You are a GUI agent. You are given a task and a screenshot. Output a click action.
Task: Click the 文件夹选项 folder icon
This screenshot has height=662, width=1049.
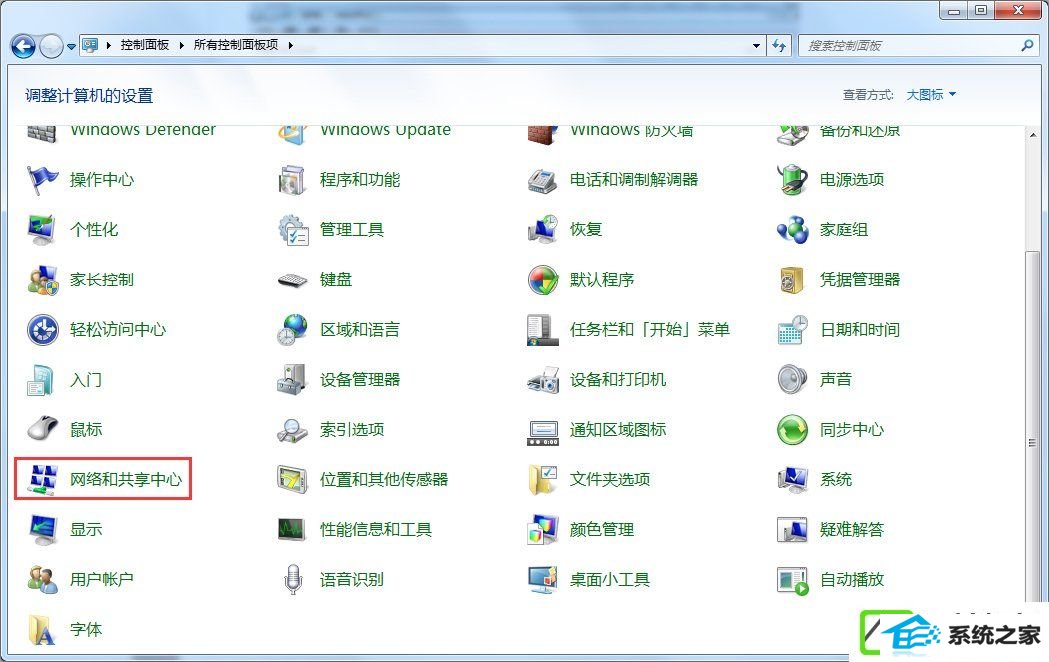[x=543, y=479]
